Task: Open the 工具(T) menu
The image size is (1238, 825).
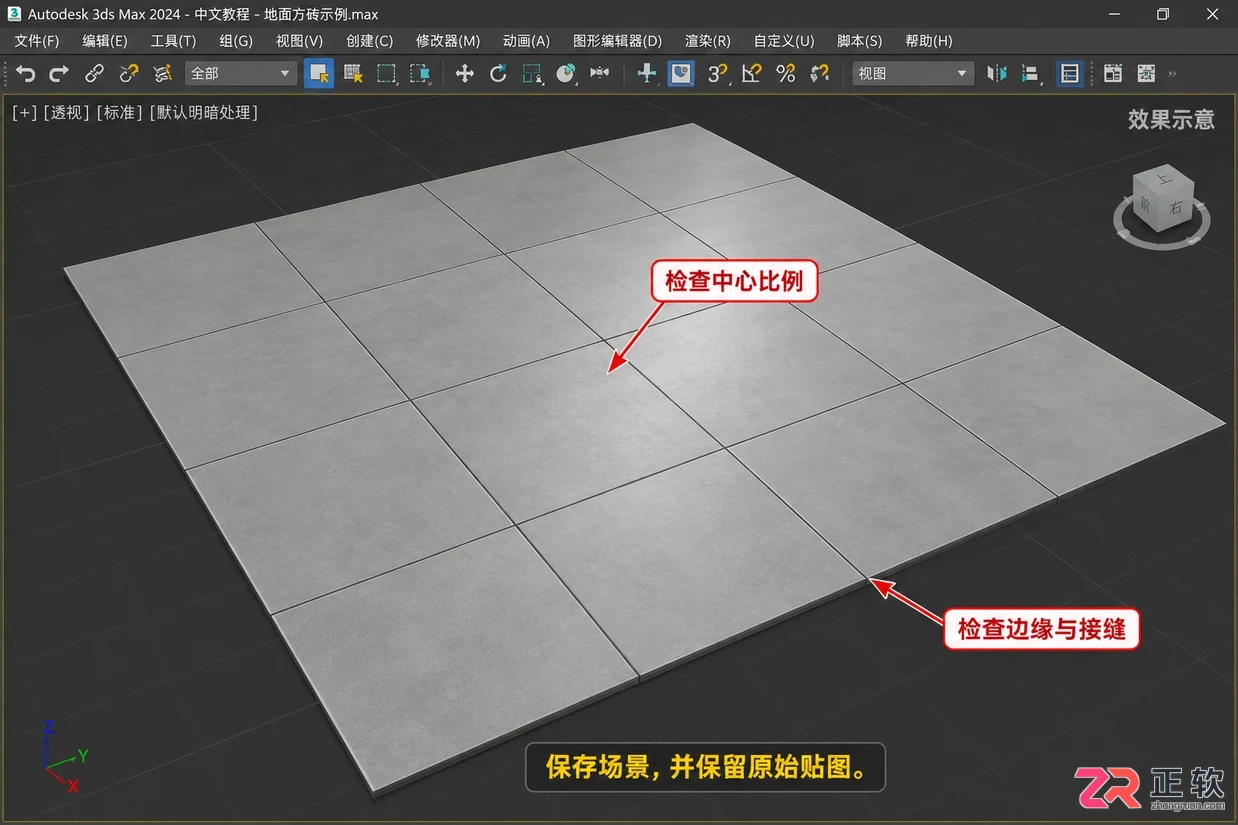Action: click(x=173, y=41)
